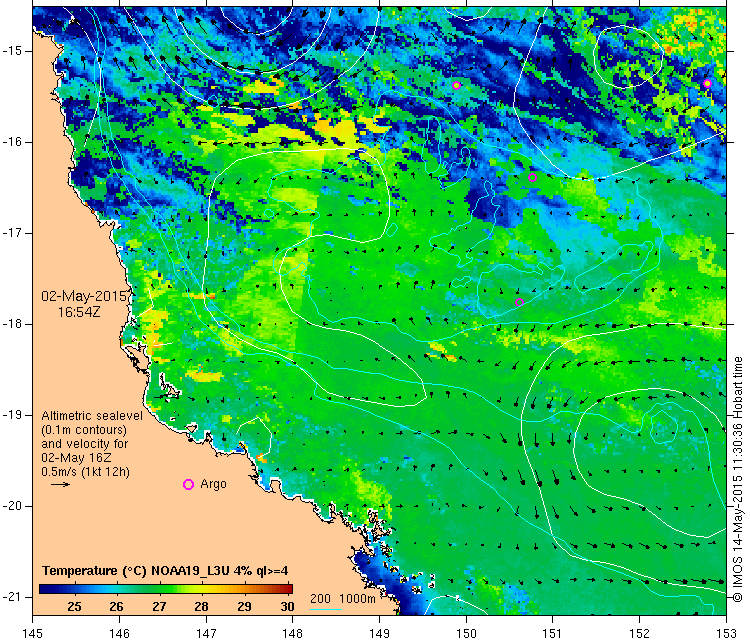Click colorbar tick label 27

click(x=159, y=607)
